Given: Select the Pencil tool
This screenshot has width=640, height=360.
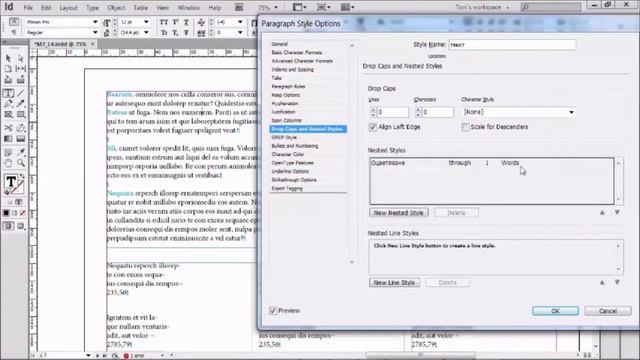Looking at the screenshot, I should click(21, 104).
